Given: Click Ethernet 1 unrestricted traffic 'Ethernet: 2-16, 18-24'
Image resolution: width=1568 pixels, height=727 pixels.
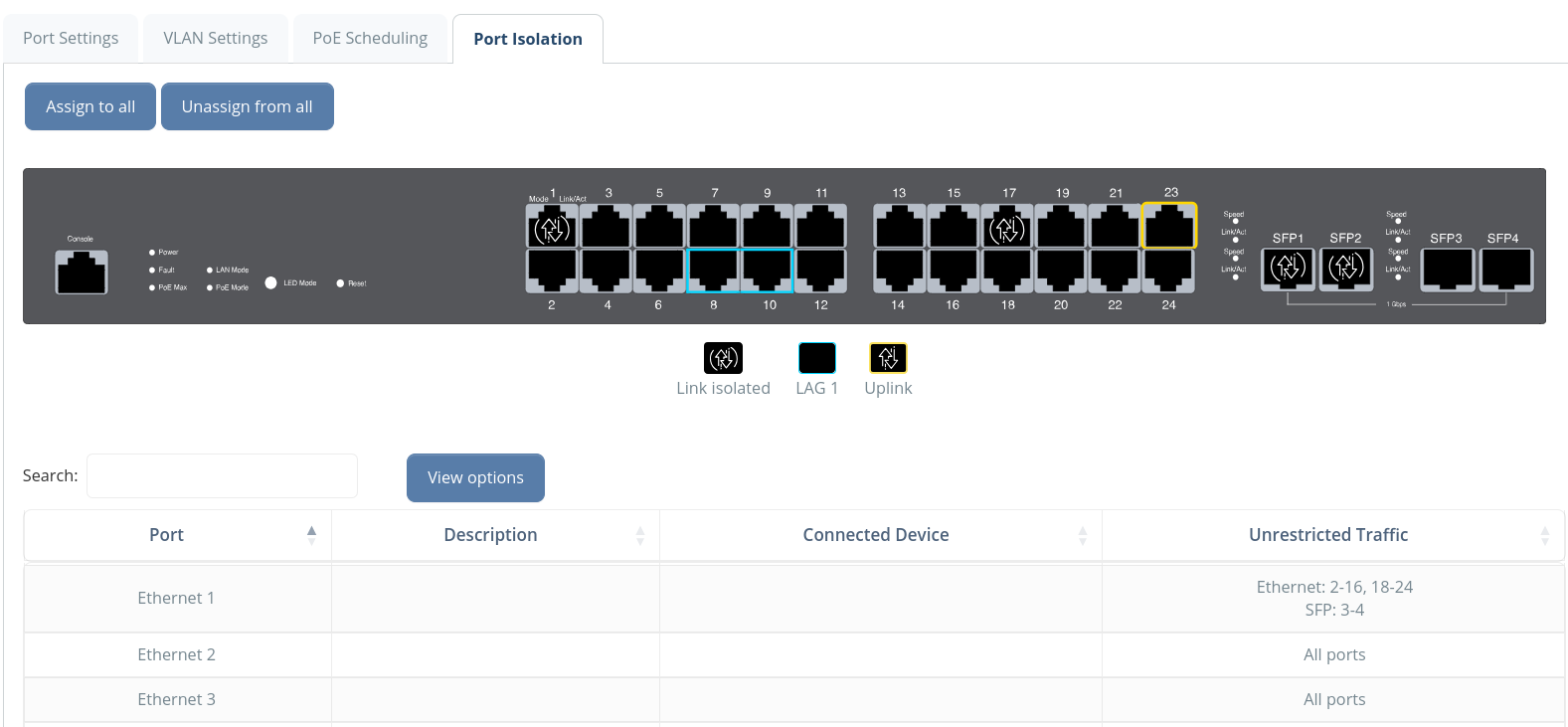Looking at the screenshot, I should [x=1334, y=587].
